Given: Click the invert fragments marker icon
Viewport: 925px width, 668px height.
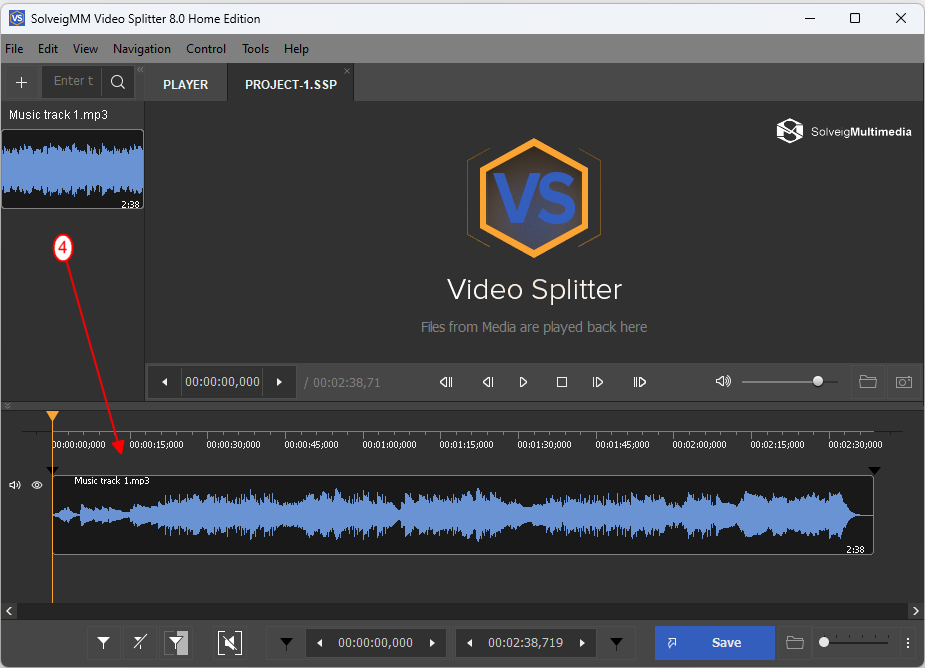Looking at the screenshot, I should 176,643.
